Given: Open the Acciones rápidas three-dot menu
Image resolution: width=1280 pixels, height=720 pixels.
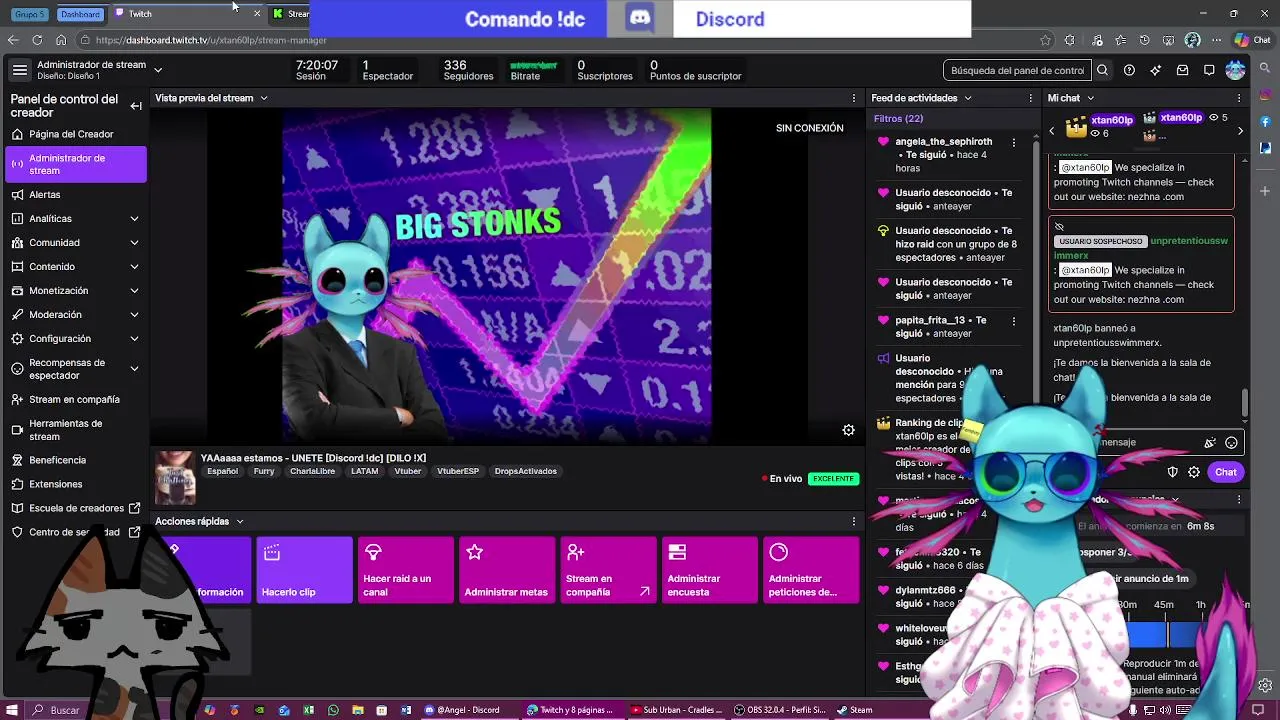Looking at the screenshot, I should (853, 521).
